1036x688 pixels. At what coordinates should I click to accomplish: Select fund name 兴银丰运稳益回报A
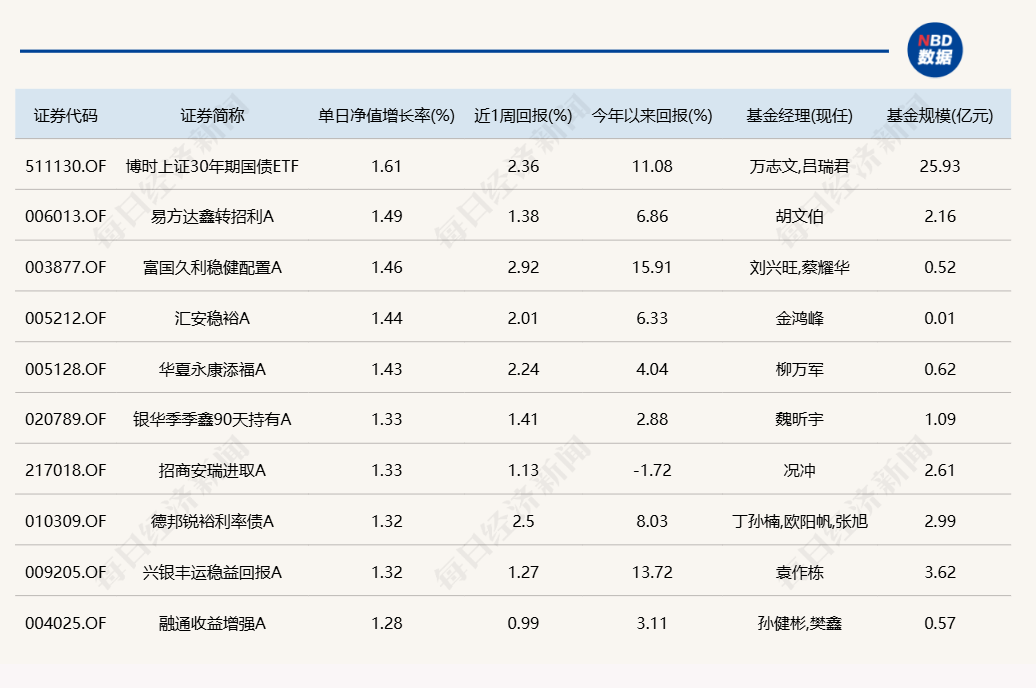click(x=212, y=572)
